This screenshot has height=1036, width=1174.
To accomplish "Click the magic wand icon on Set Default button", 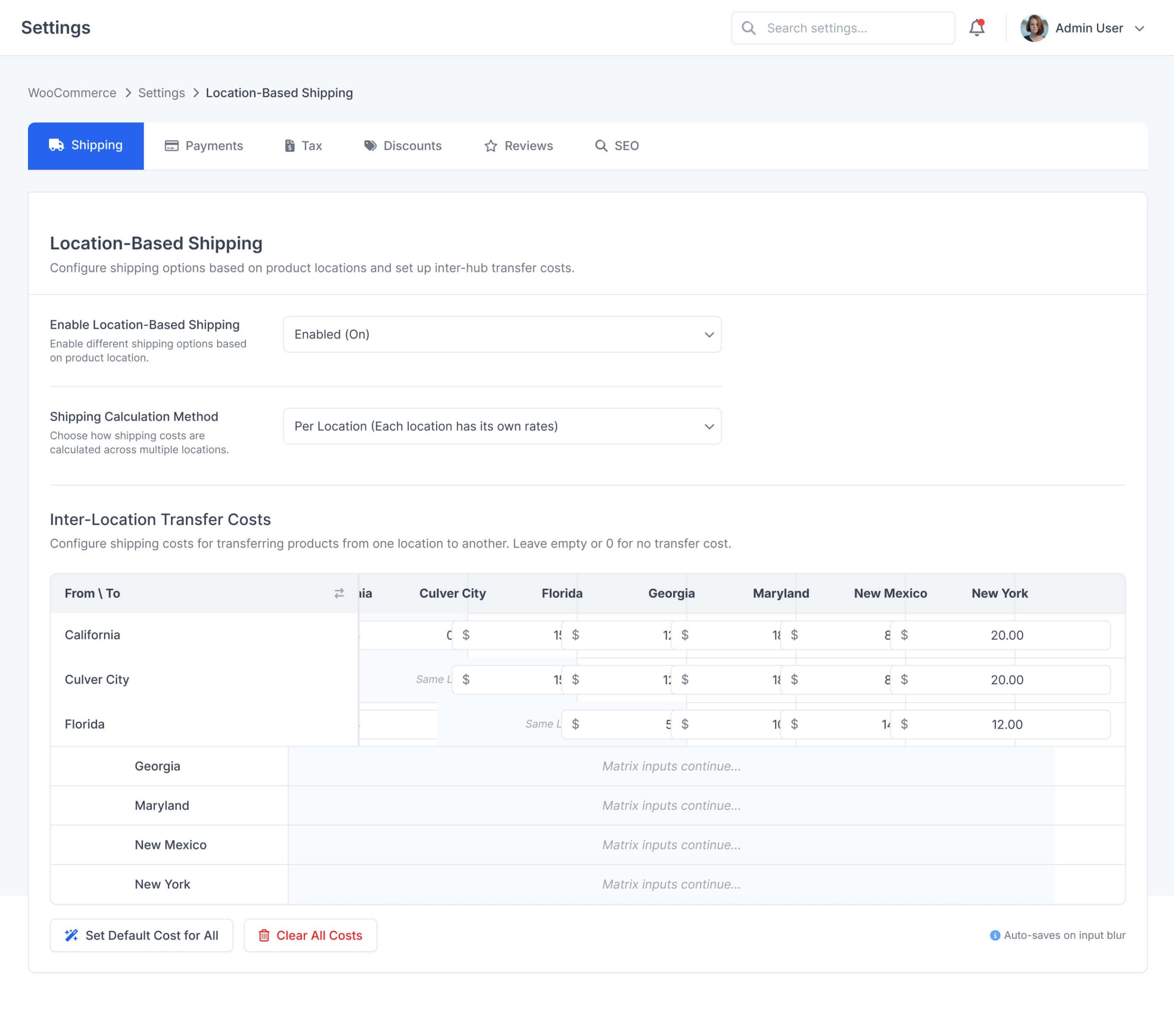I will pos(71,936).
